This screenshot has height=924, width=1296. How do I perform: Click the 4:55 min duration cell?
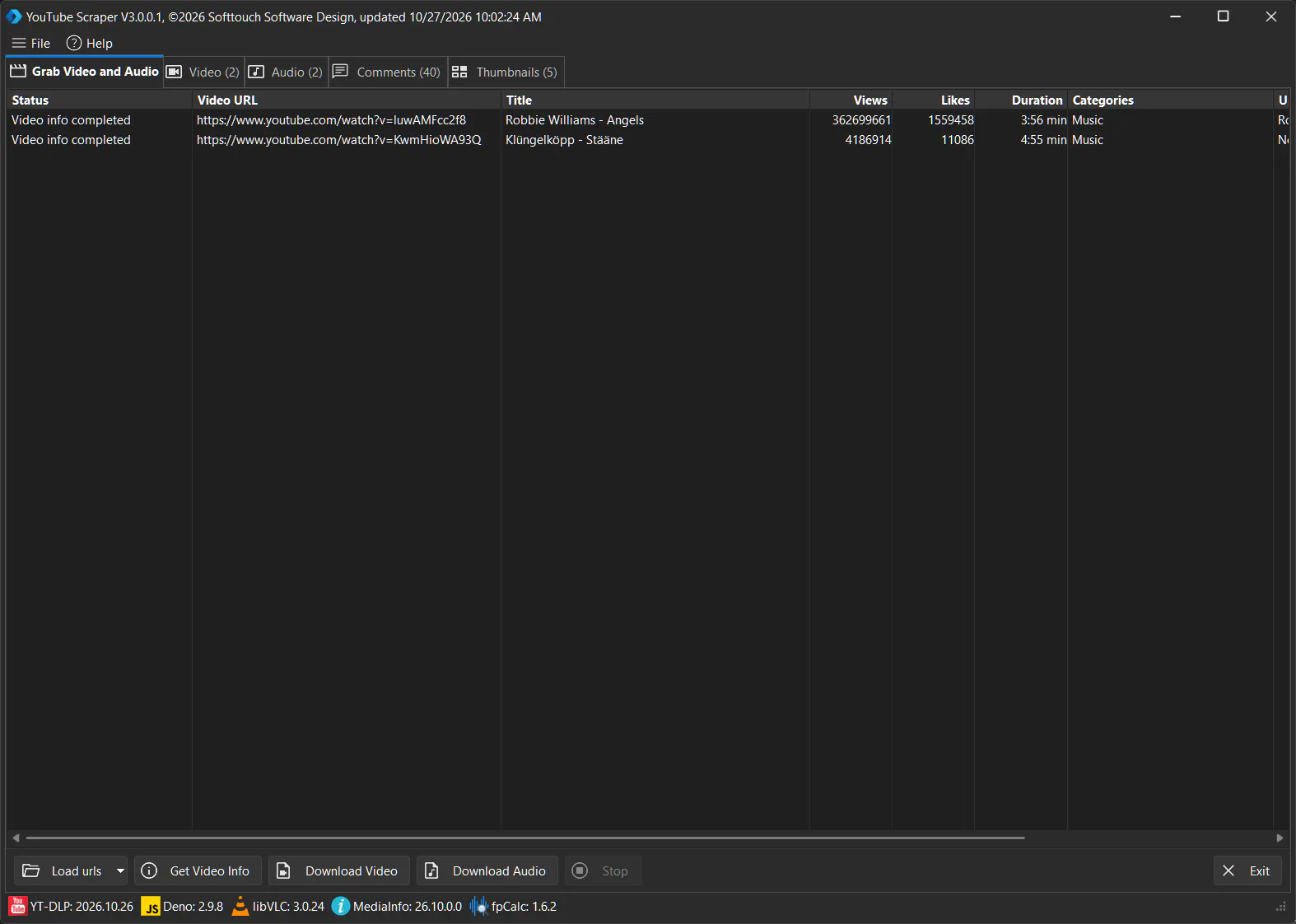pos(1043,140)
